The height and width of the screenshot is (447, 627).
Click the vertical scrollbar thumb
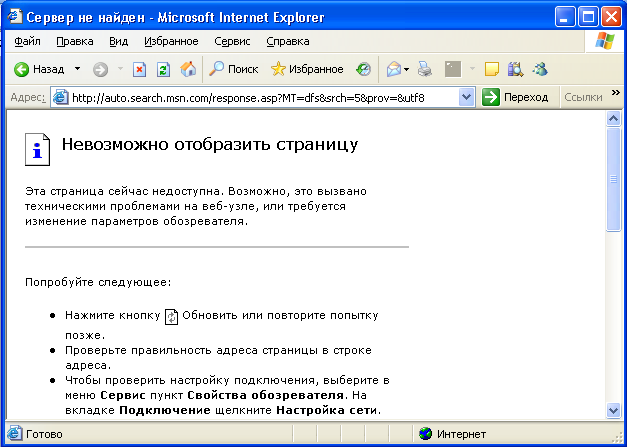coord(613,179)
